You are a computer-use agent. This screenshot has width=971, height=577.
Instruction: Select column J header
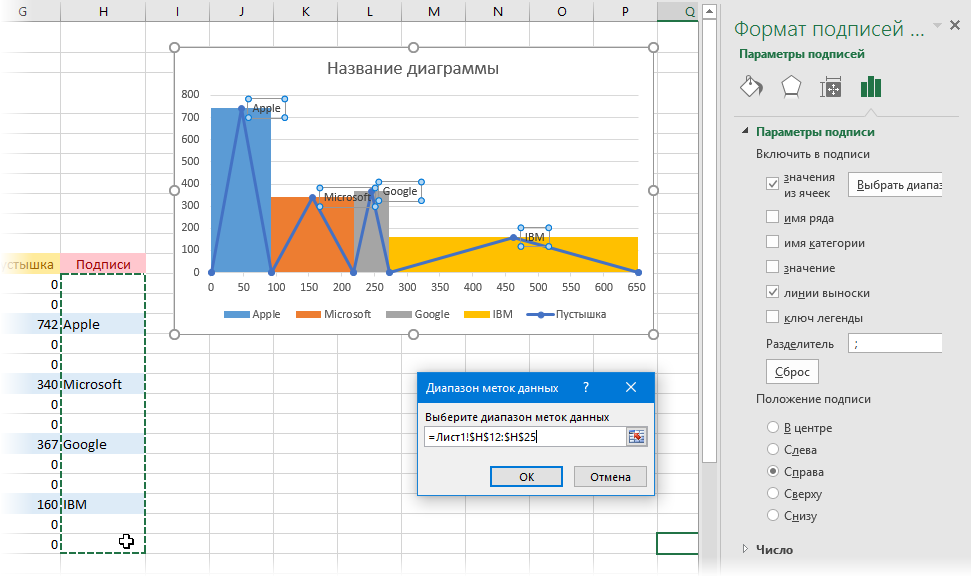pos(241,11)
